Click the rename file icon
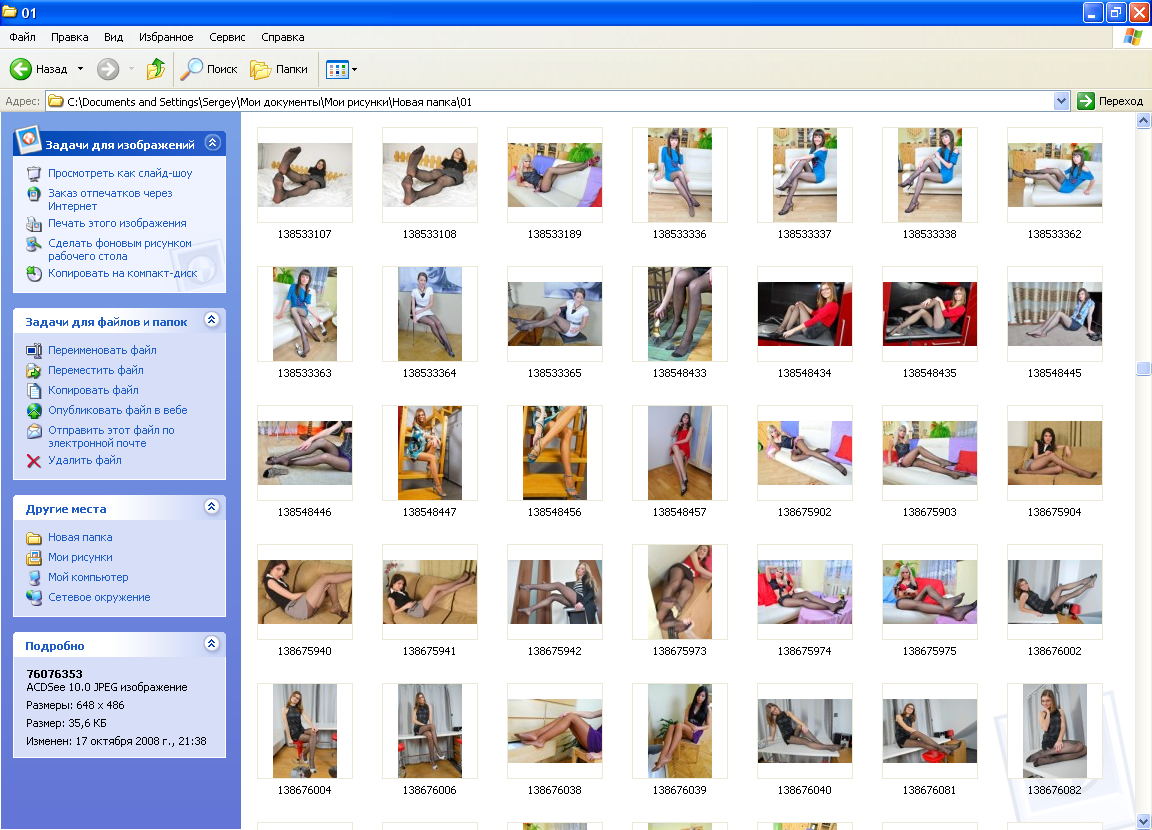 pos(34,350)
